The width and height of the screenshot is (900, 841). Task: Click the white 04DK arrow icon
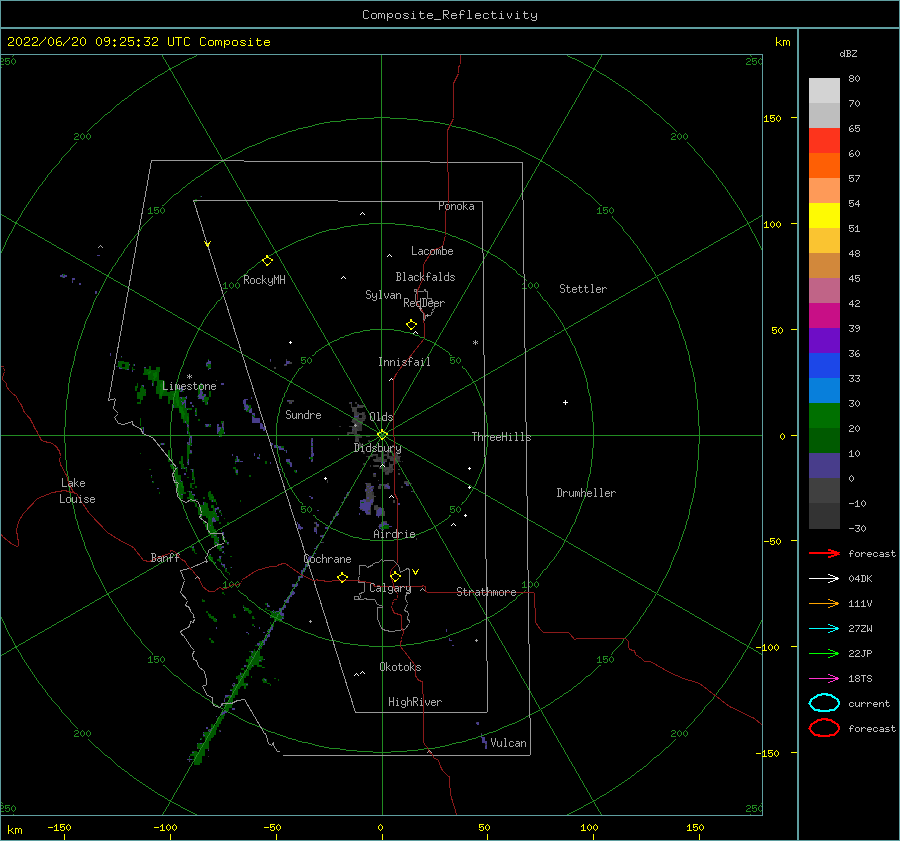click(824, 579)
